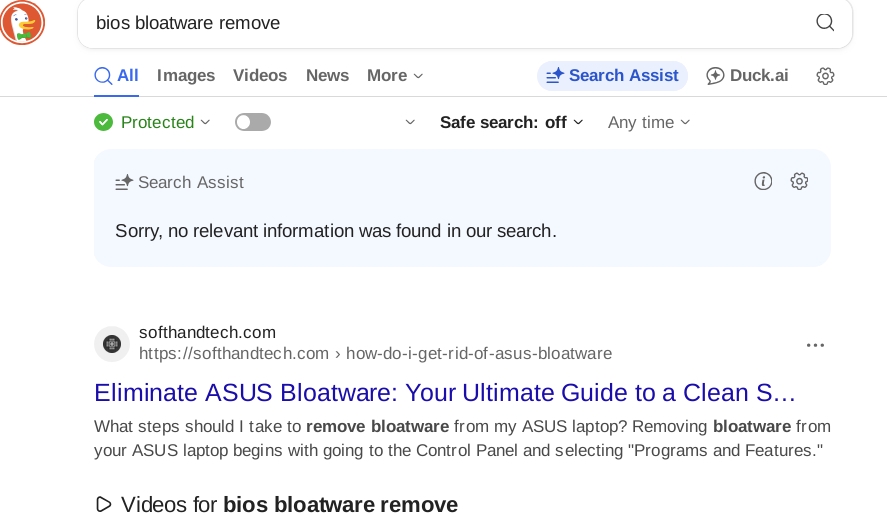Click the Search Assist info icon
This screenshot has width=887, height=521.
pos(763,181)
